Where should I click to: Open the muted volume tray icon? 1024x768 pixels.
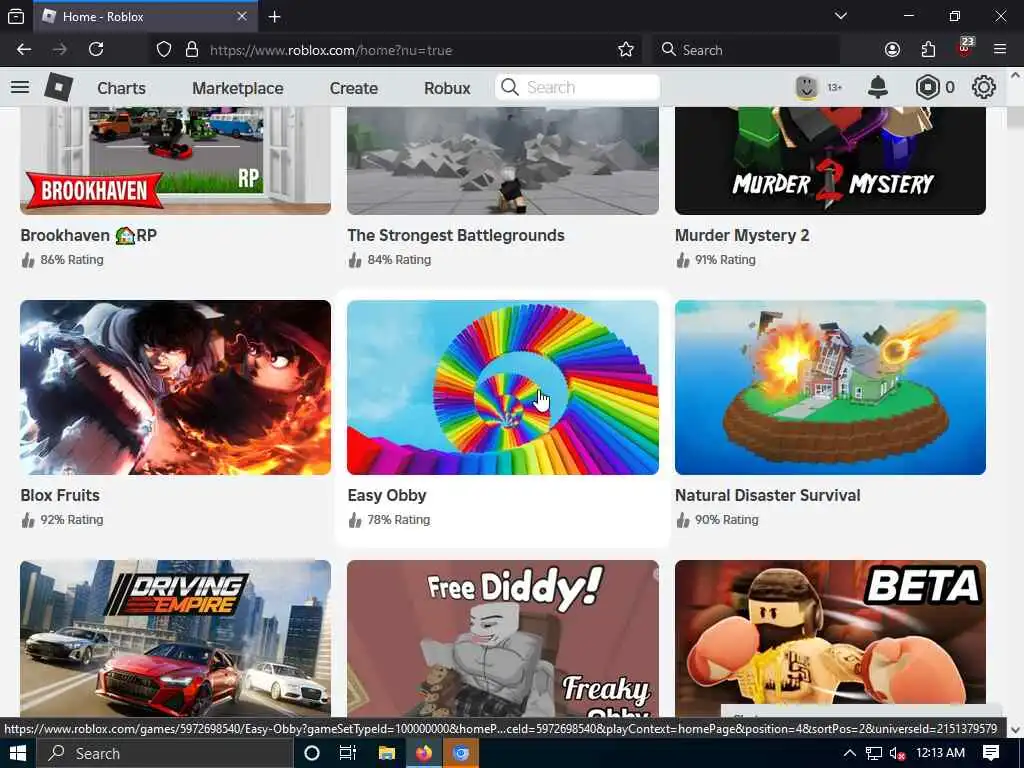[x=898, y=754]
